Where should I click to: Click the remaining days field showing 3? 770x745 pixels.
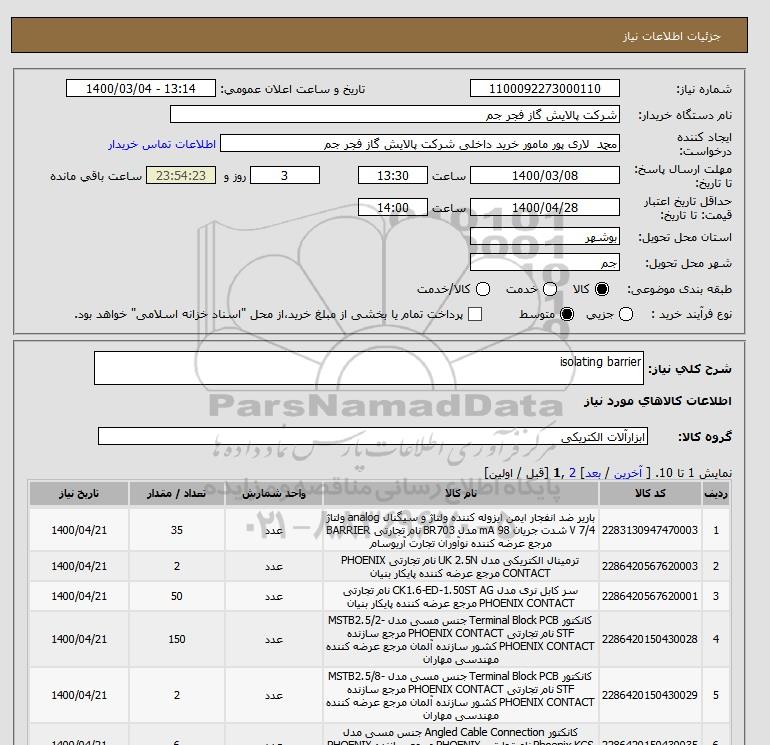click(x=285, y=175)
